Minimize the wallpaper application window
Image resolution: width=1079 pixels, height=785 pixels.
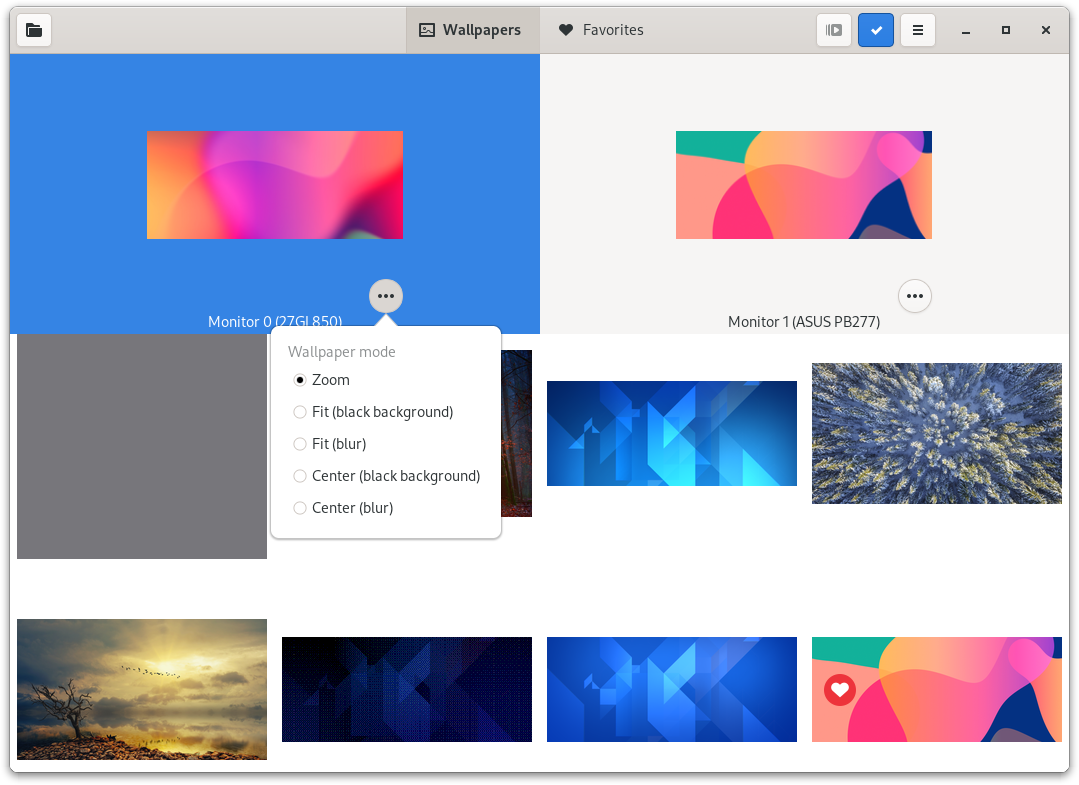pos(966,30)
